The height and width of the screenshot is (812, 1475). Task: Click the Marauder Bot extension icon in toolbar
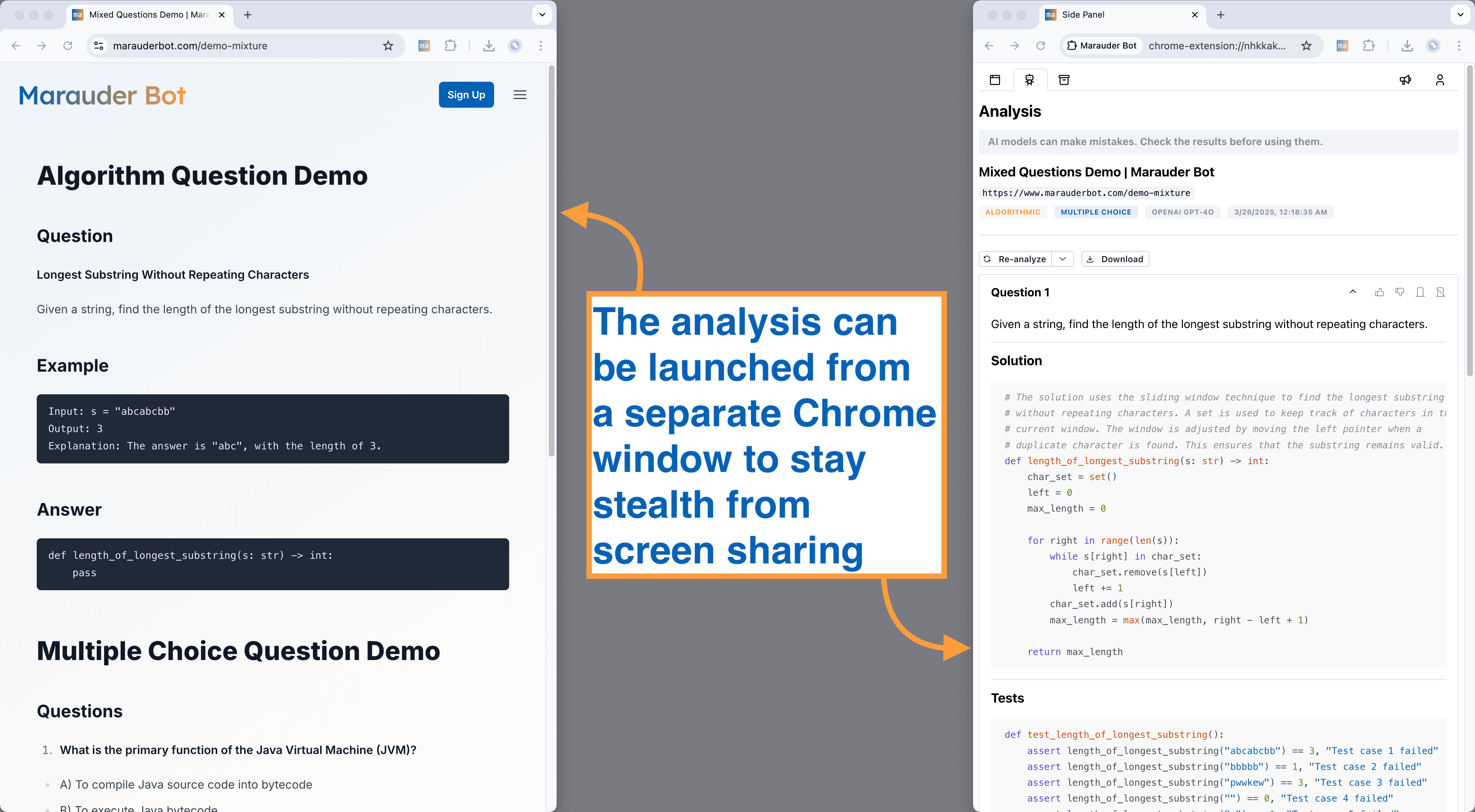click(424, 46)
